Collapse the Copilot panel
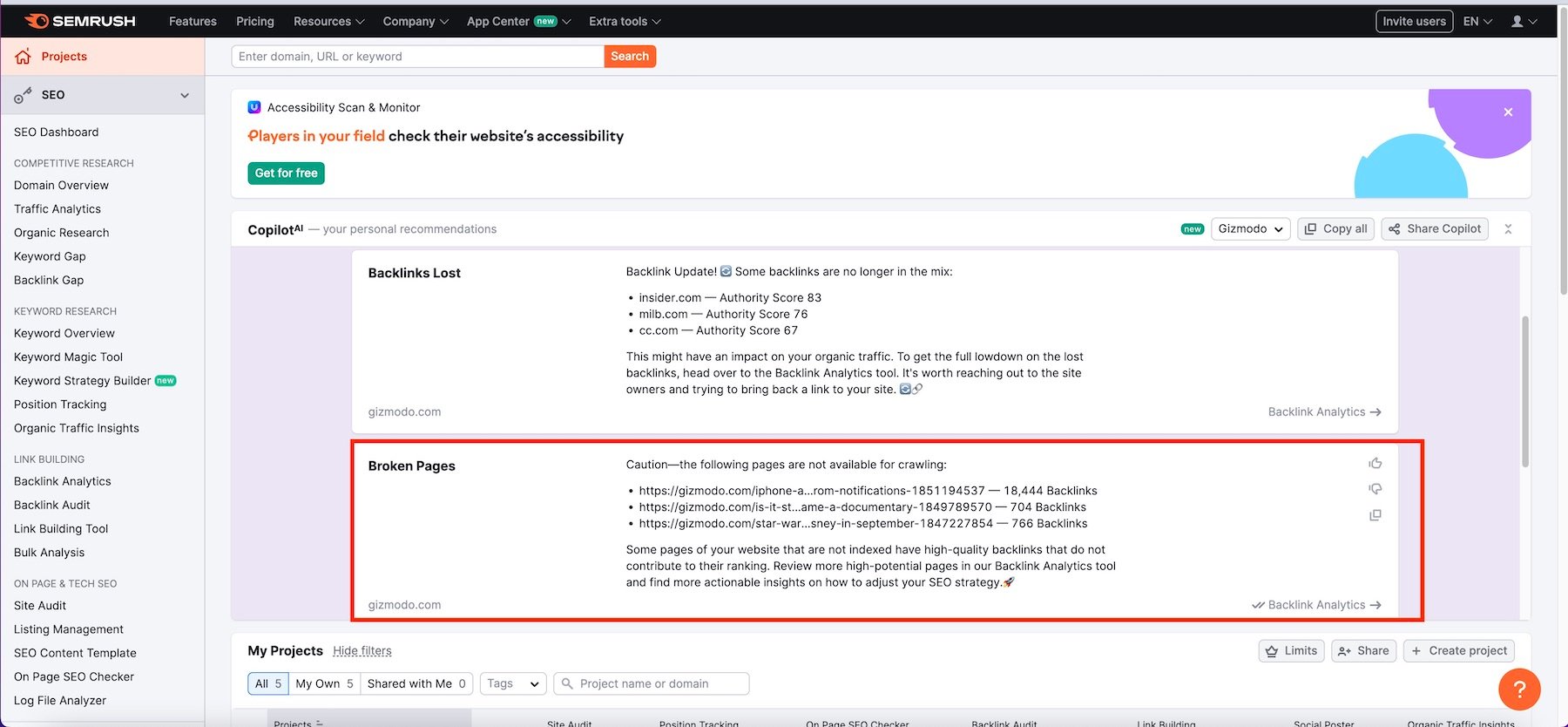The image size is (1568, 727). point(1508,229)
